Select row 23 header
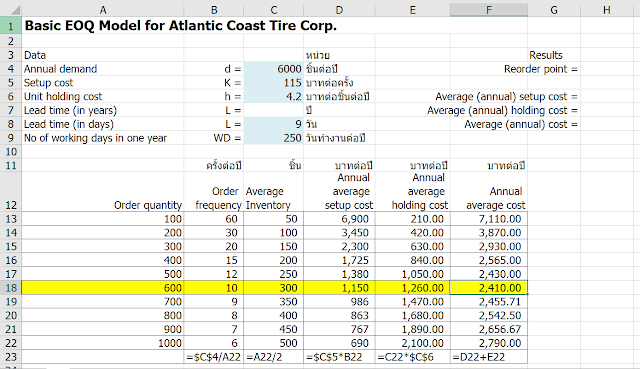This screenshot has height=369, width=640. (x=11, y=357)
